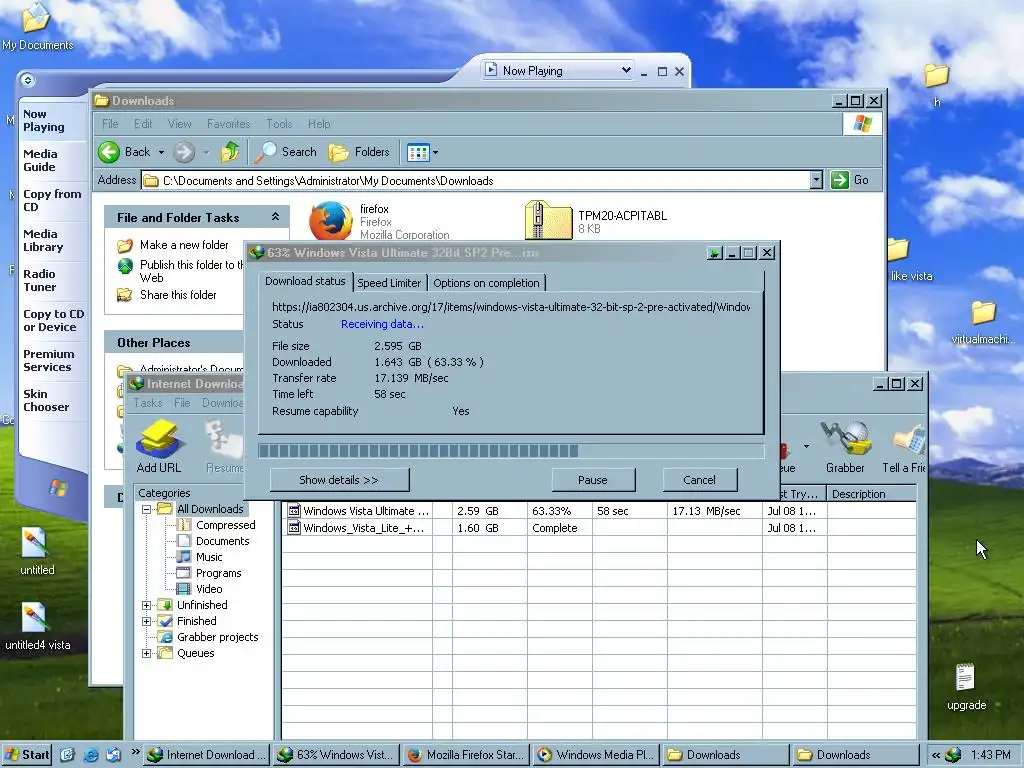Click the IDM tray icon in system tray

[x=953, y=755]
